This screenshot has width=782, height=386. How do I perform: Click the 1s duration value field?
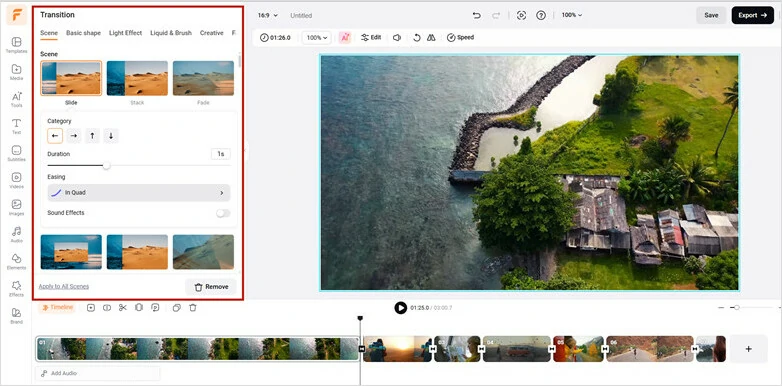[220, 154]
